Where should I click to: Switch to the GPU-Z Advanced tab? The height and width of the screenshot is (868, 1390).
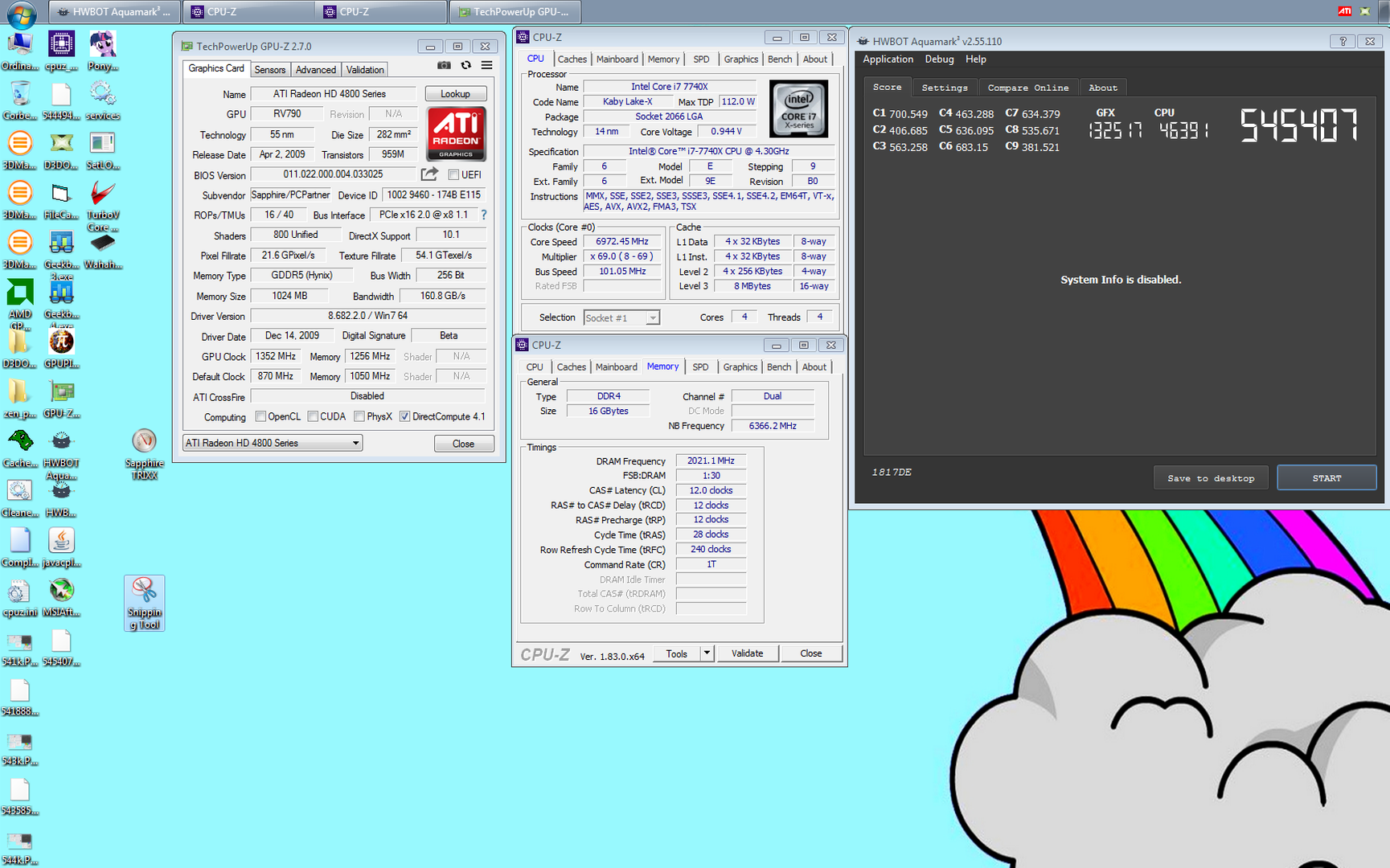(x=315, y=70)
